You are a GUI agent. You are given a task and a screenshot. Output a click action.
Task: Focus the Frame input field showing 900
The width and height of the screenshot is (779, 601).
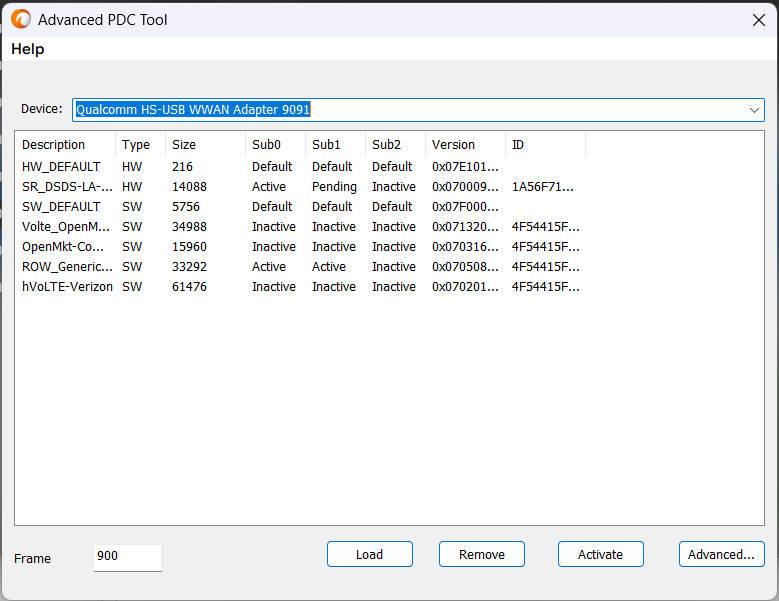[128, 557]
